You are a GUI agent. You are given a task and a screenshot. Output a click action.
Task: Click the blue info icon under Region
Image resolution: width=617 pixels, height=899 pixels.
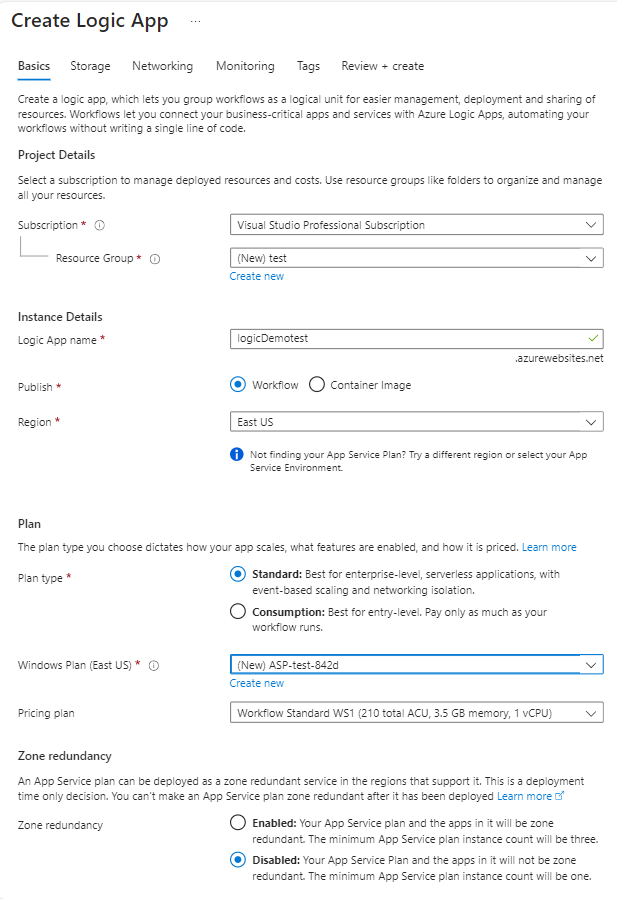point(237,454)
